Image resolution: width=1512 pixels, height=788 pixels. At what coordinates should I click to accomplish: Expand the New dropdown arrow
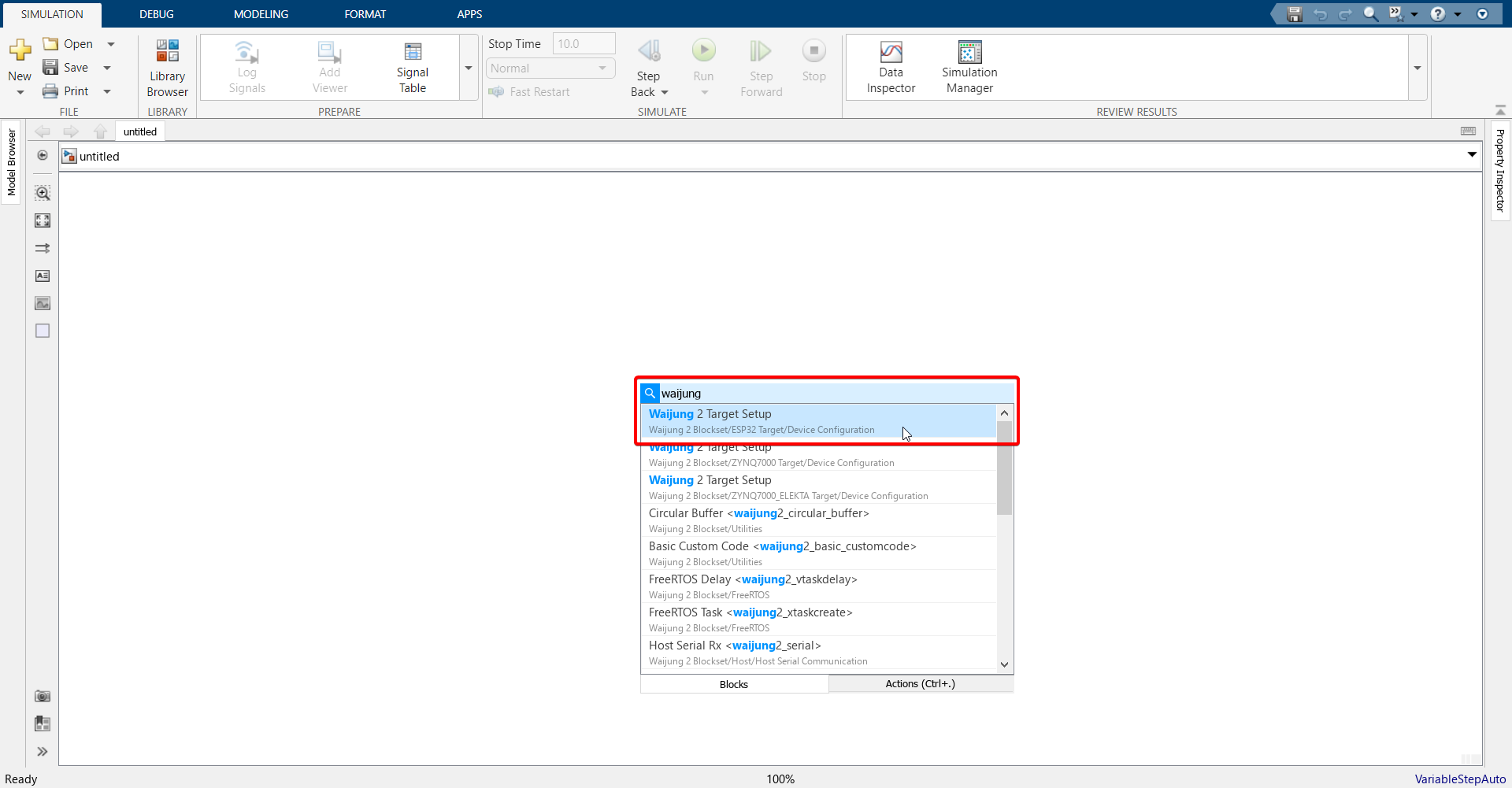click(x=20, y=93)
